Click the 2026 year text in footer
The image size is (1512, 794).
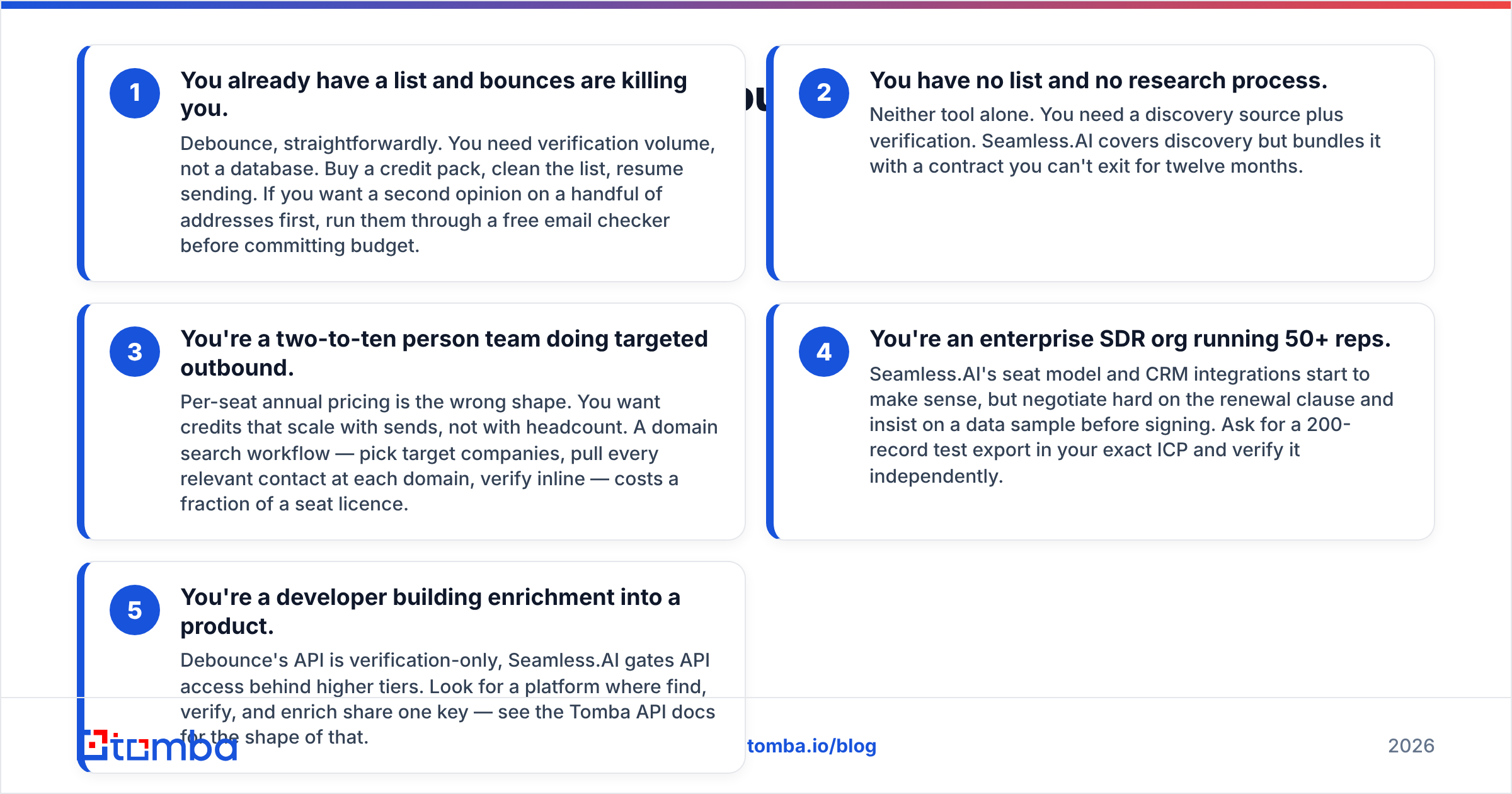[1411, 746]
